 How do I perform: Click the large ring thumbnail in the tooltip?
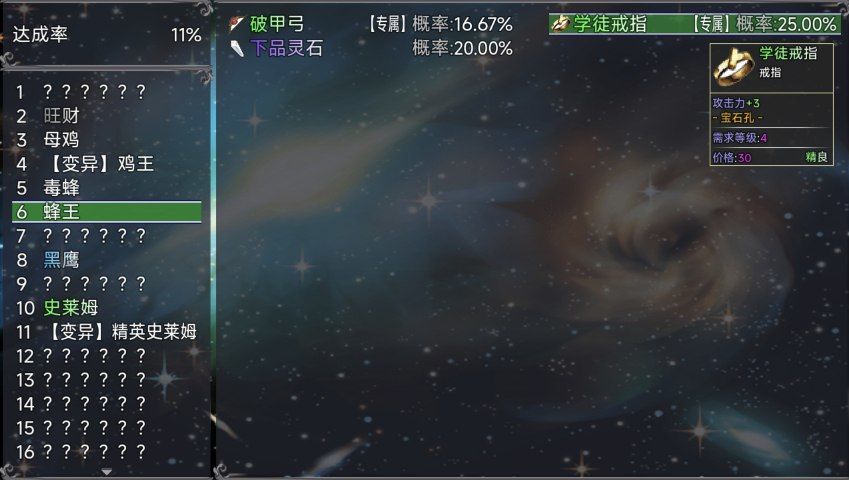[734, 68]
